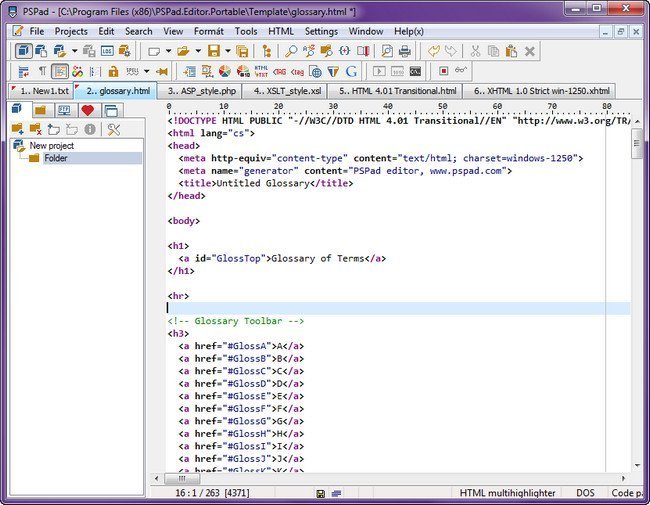Switch to the ASP_style.php tab

201,91
